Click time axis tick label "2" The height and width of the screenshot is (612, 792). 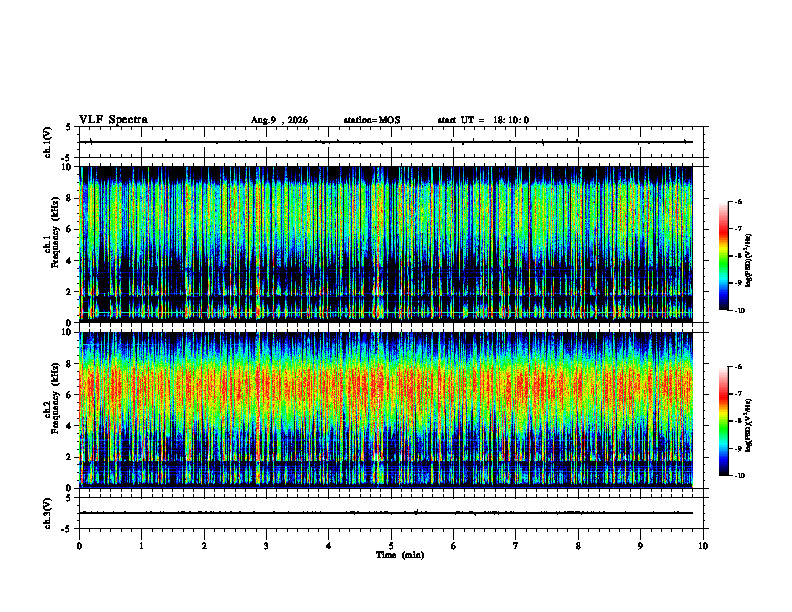[204, 546]
